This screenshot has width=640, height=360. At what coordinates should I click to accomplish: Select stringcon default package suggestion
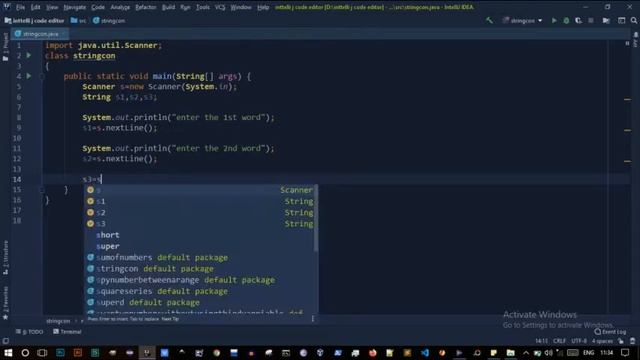tap(200, 269)
